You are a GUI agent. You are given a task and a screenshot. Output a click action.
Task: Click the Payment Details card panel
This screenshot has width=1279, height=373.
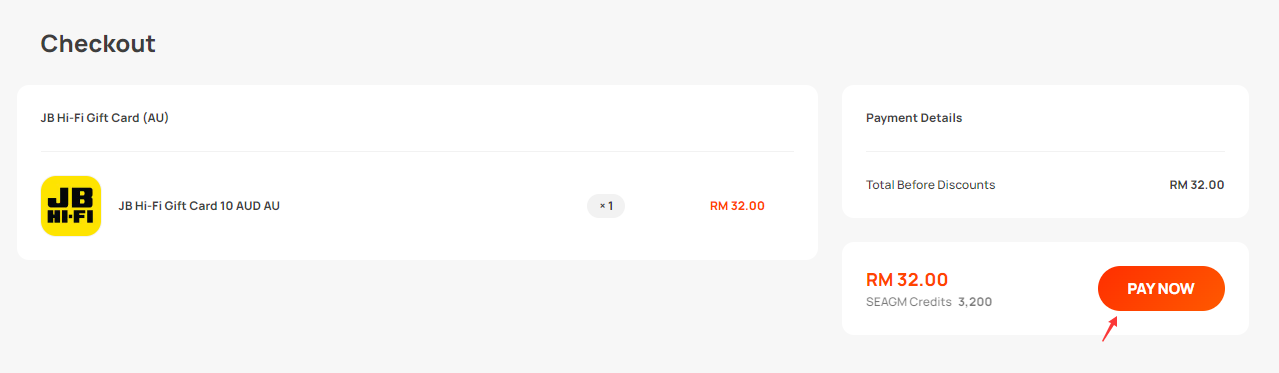(x=1045, y=151)
